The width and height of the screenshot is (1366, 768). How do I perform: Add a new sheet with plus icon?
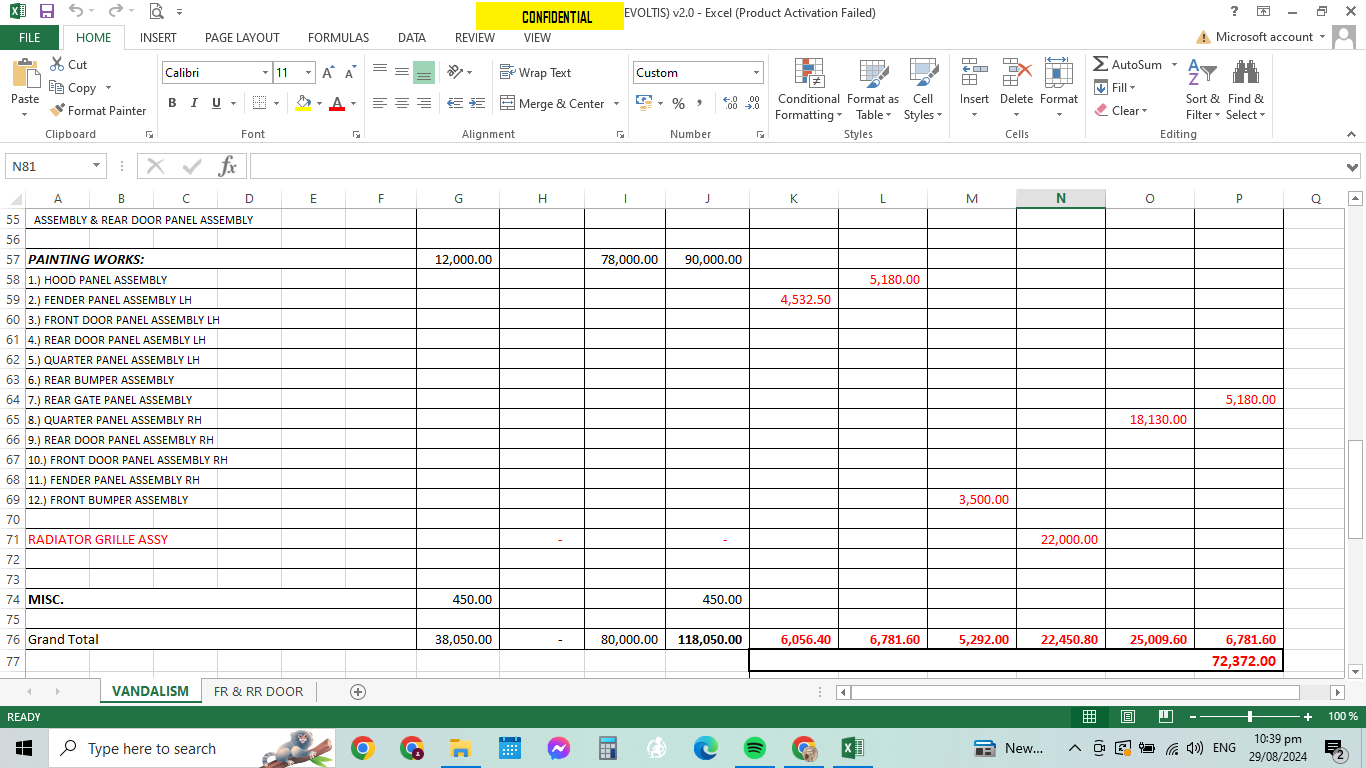(x=357, y=691)
